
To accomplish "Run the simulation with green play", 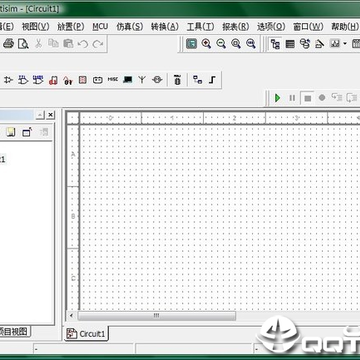I will coord(277,98).
